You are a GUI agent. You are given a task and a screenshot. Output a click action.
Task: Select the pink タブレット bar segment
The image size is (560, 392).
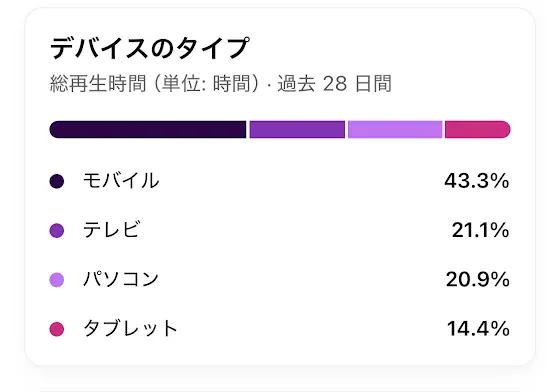478,129
